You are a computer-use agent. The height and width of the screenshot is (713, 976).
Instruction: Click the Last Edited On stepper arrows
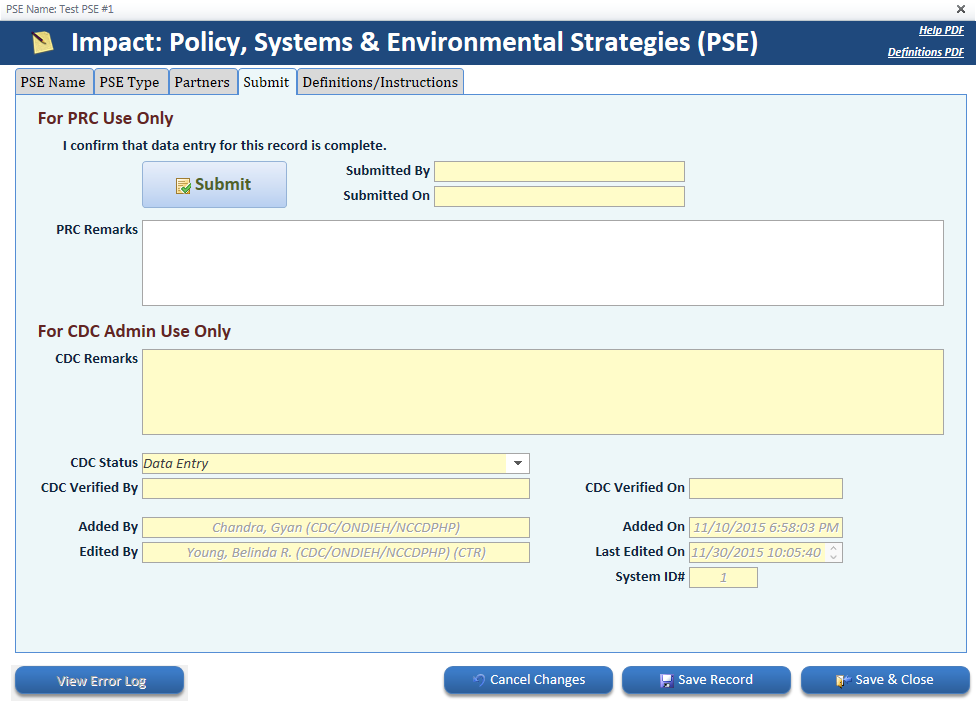pyautogui.click(x=834, y=552)
